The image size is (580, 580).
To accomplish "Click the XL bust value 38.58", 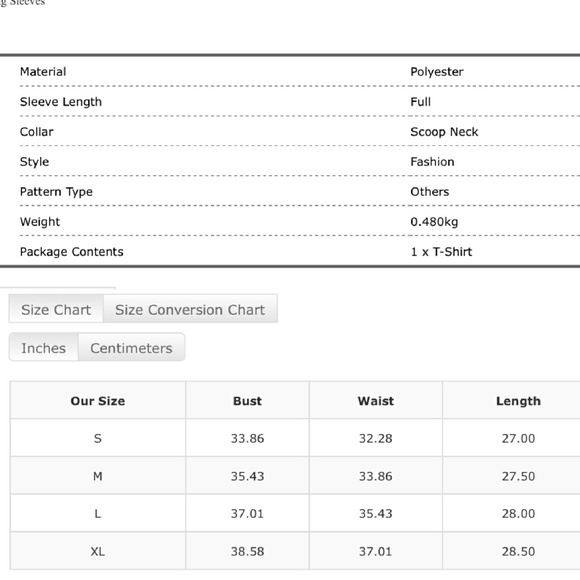I will click(247, 551).
